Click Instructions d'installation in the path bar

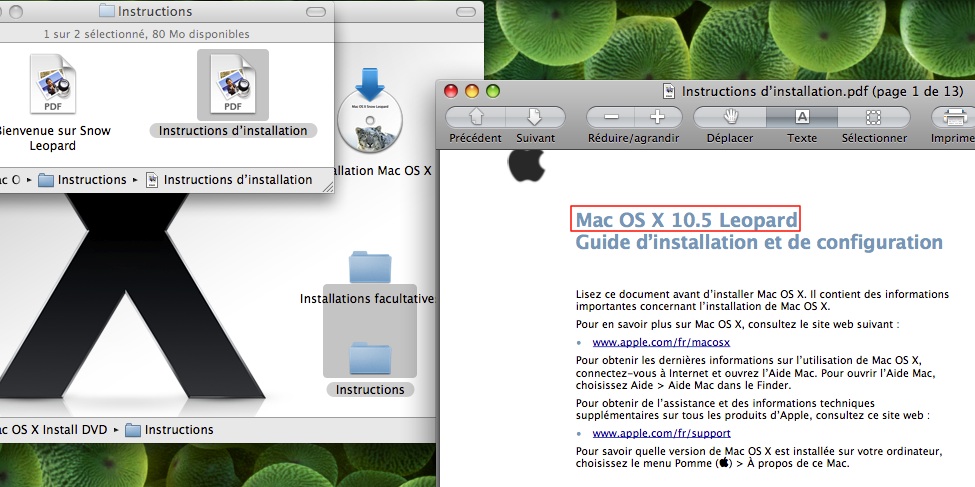[x=229, y=180]
